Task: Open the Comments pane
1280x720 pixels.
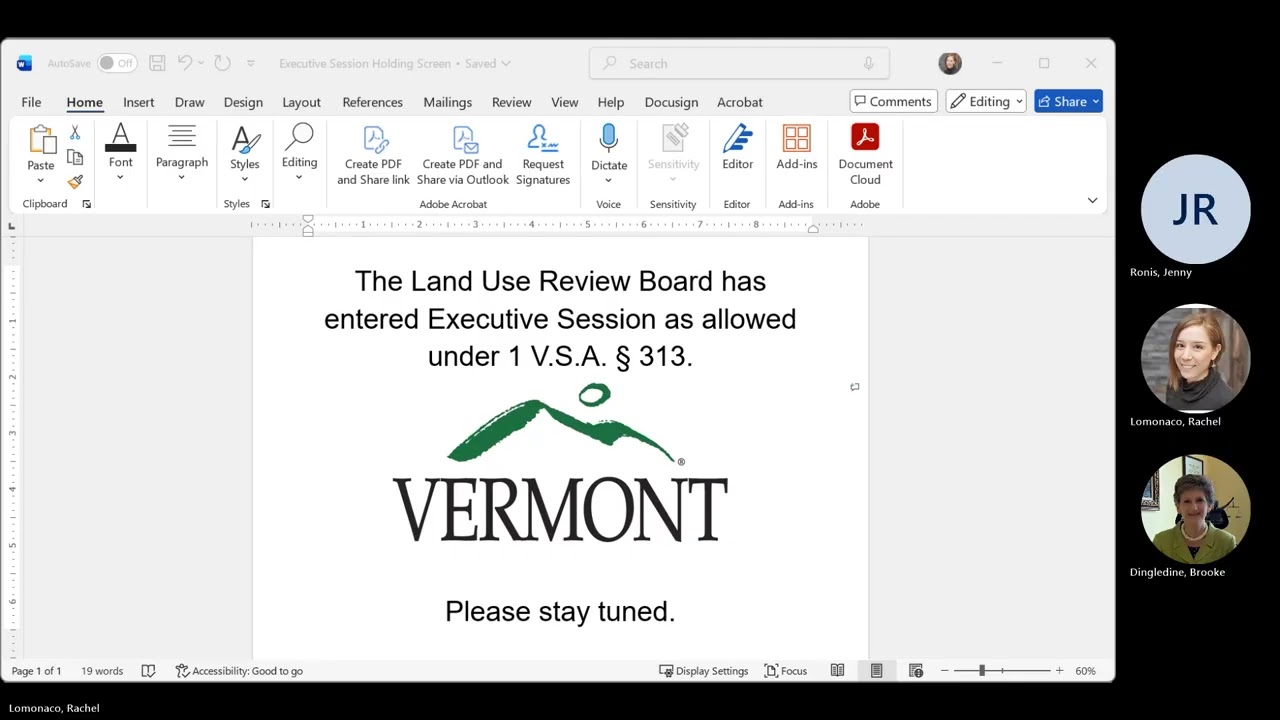Action: [893, 101]
